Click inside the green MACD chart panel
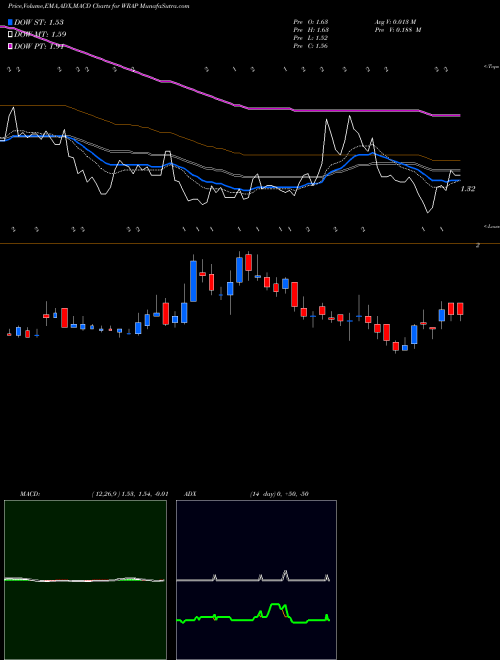 point(85,580)
